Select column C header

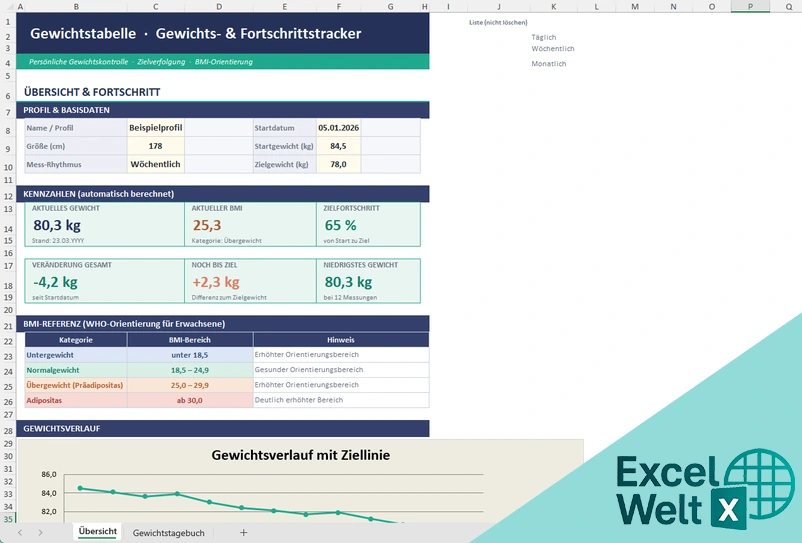tap(155, 6)
